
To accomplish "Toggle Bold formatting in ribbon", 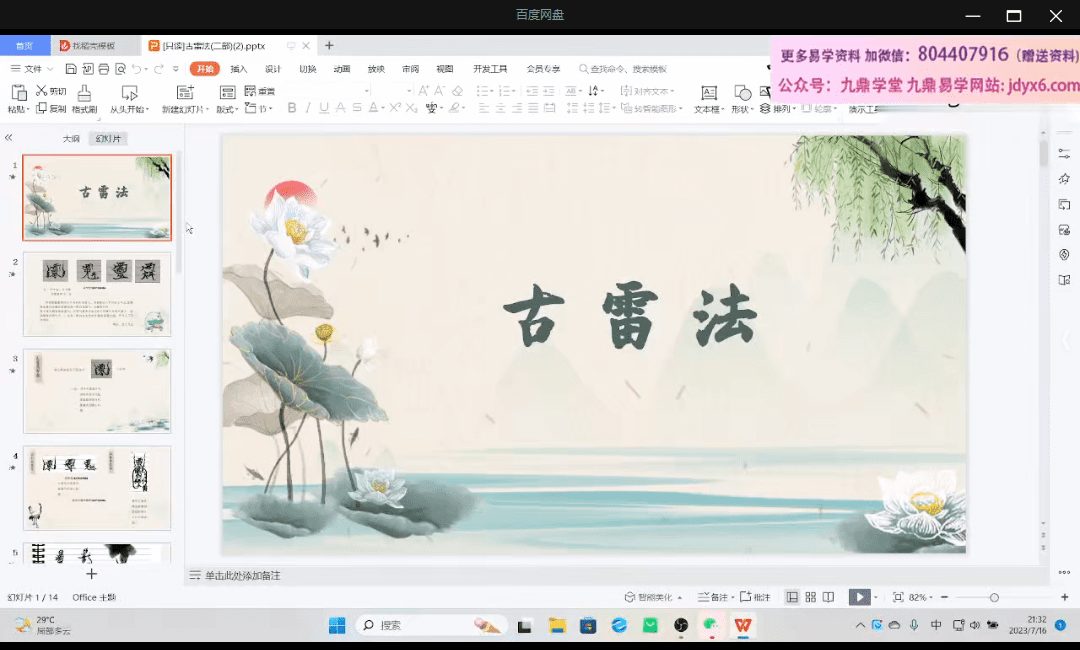I will [x=292, y=108].
